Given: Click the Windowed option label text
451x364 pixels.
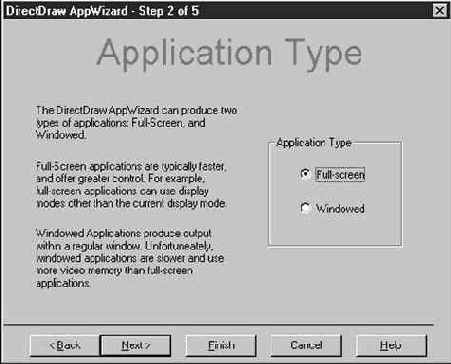Looking at the screenshot, I should (x=340, y=209).
